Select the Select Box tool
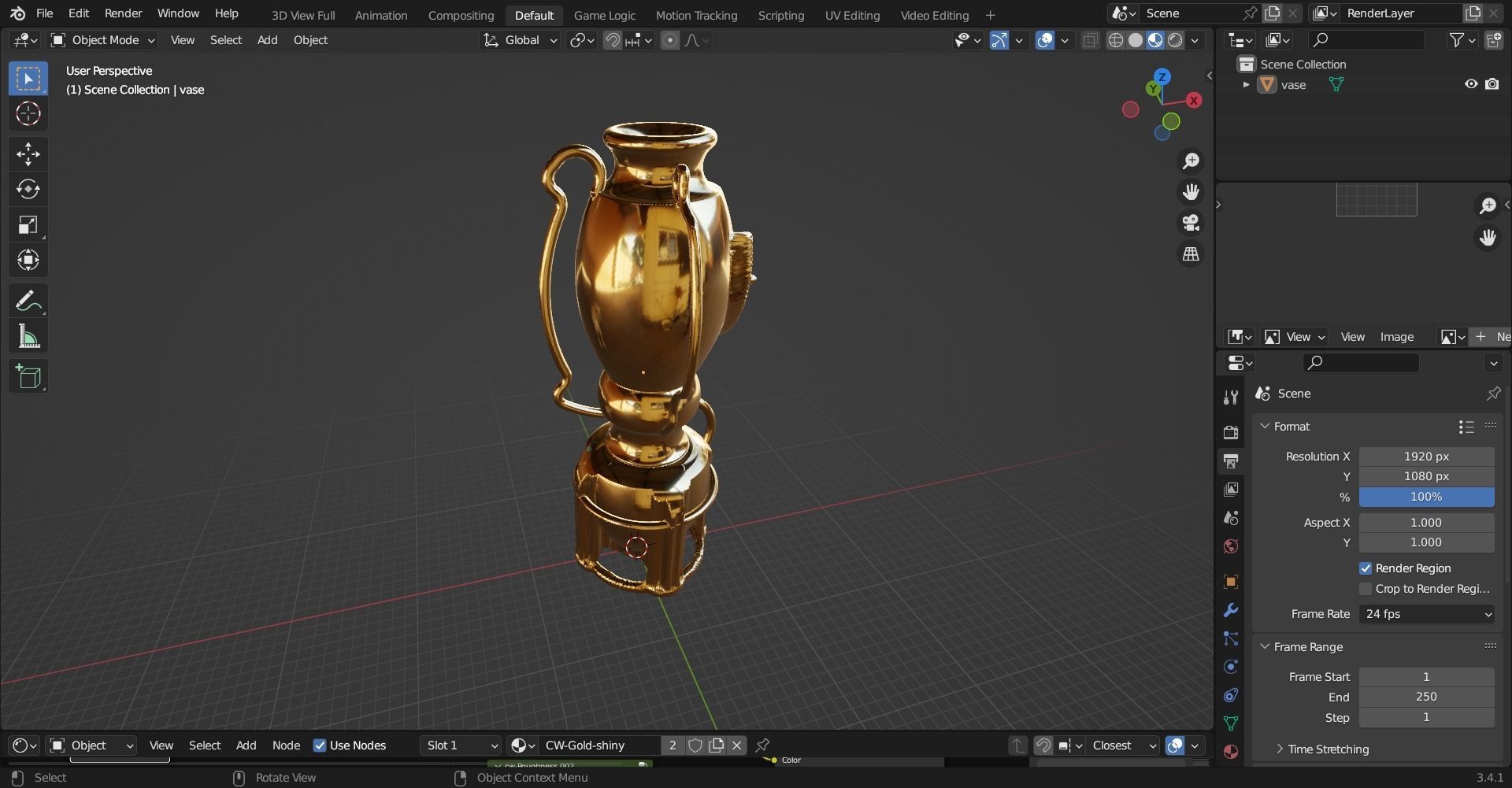Screen dimensions: 1512x788 pyautogui.click(x=28, y=78)
